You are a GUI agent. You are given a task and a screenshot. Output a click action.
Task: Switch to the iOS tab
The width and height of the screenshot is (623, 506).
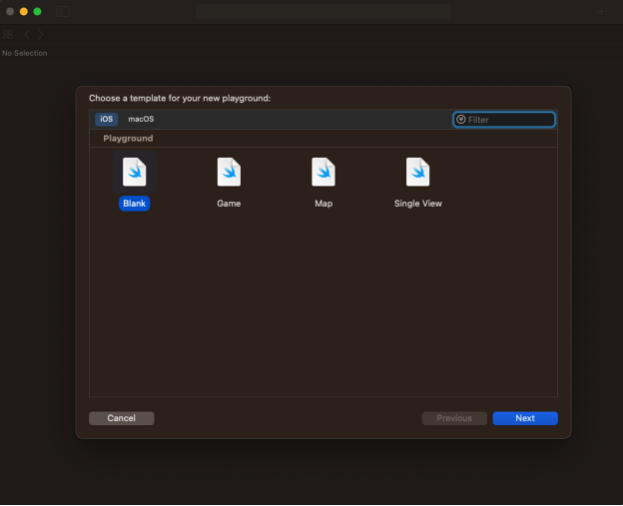106,119
